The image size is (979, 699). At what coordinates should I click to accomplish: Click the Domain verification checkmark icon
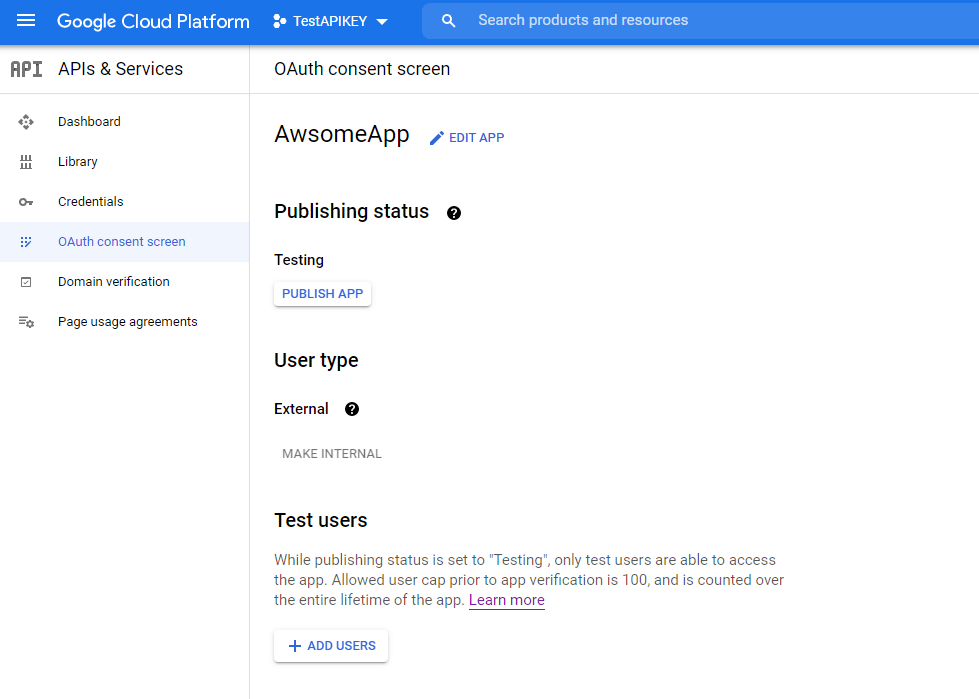[25, 281]
